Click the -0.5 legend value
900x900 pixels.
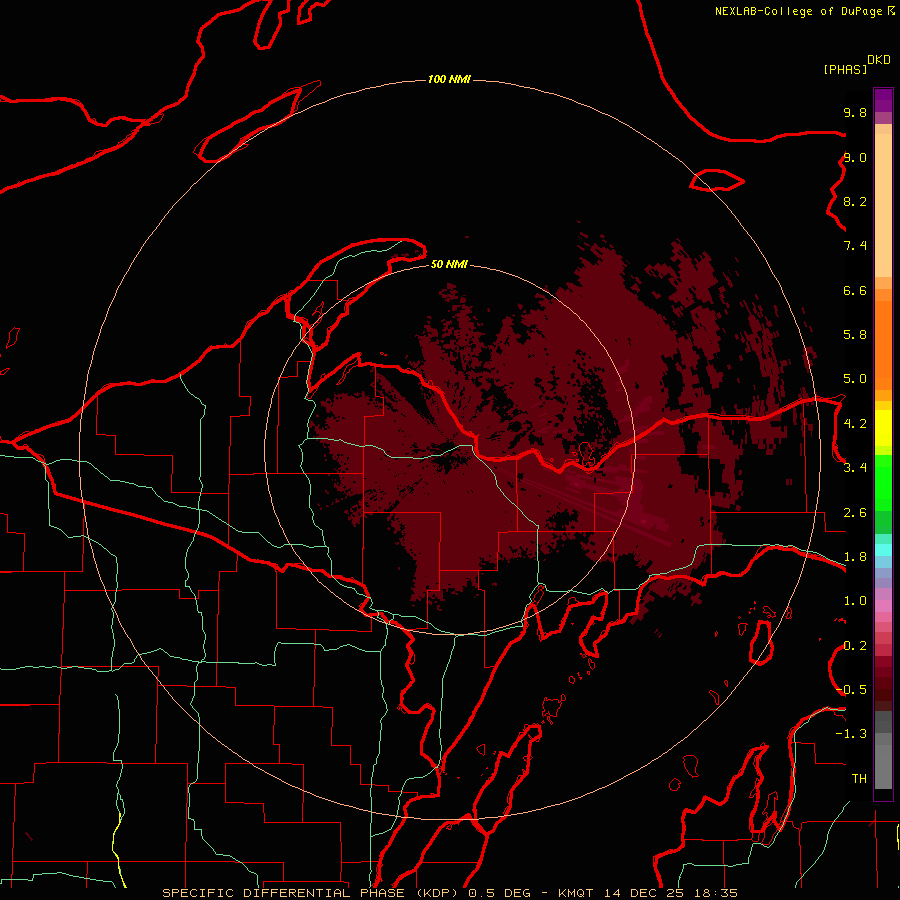851,690
